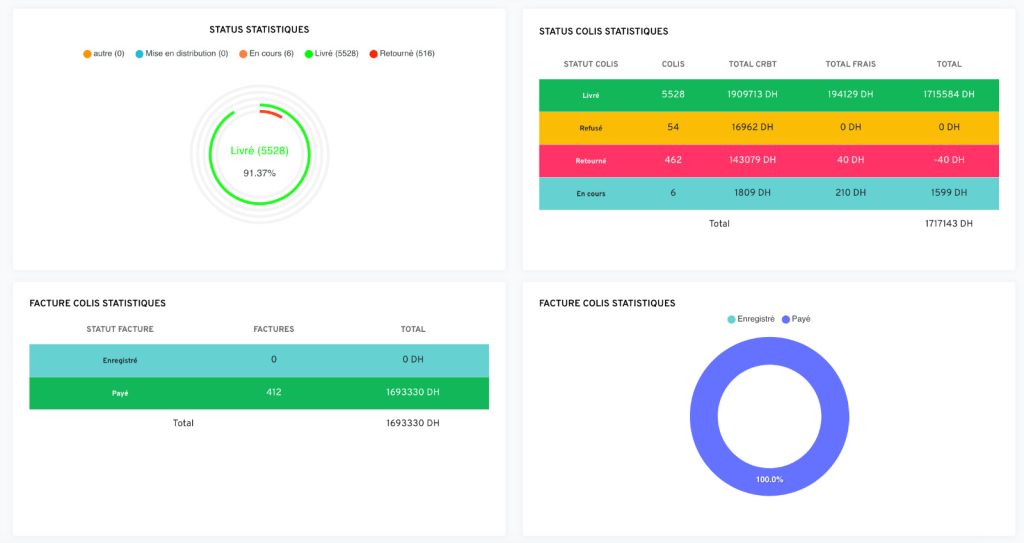Click the green Livré arc in radial chart
Image resolution: width=1024 pixels, height=543 pixels.
tap(259, 203)
